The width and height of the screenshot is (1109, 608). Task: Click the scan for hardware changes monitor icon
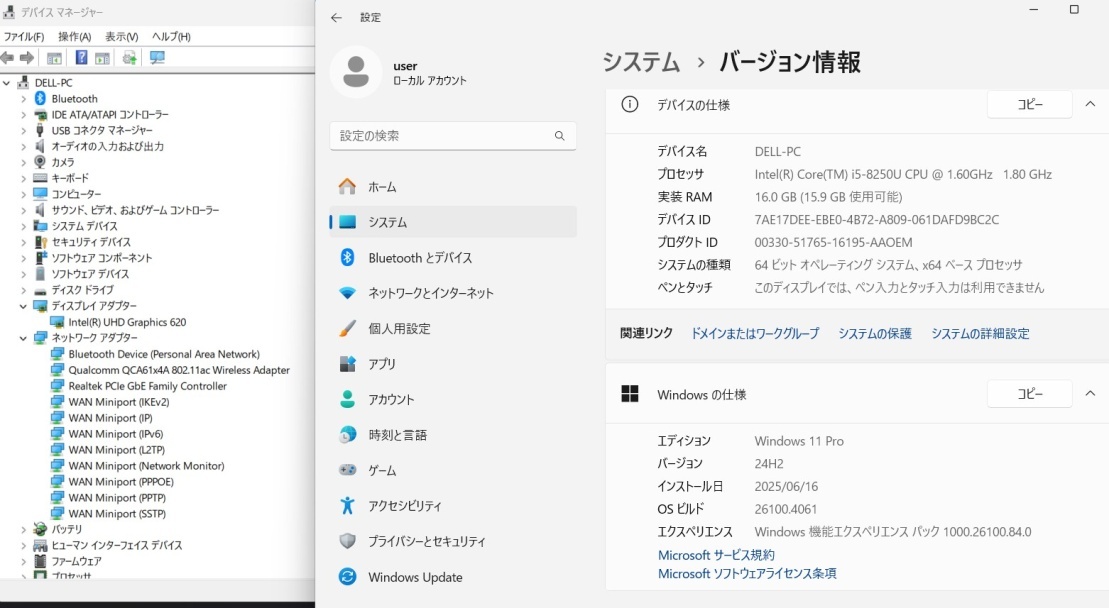click(x=157, y=58)
